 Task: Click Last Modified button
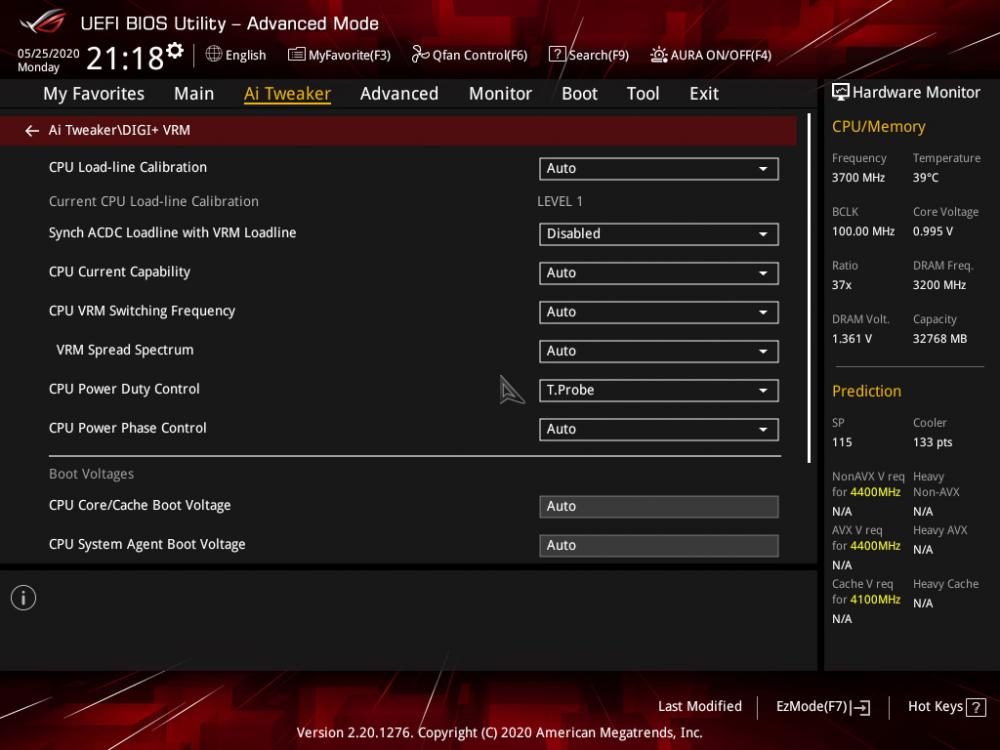pyautogui.click(x=700, y=707)
